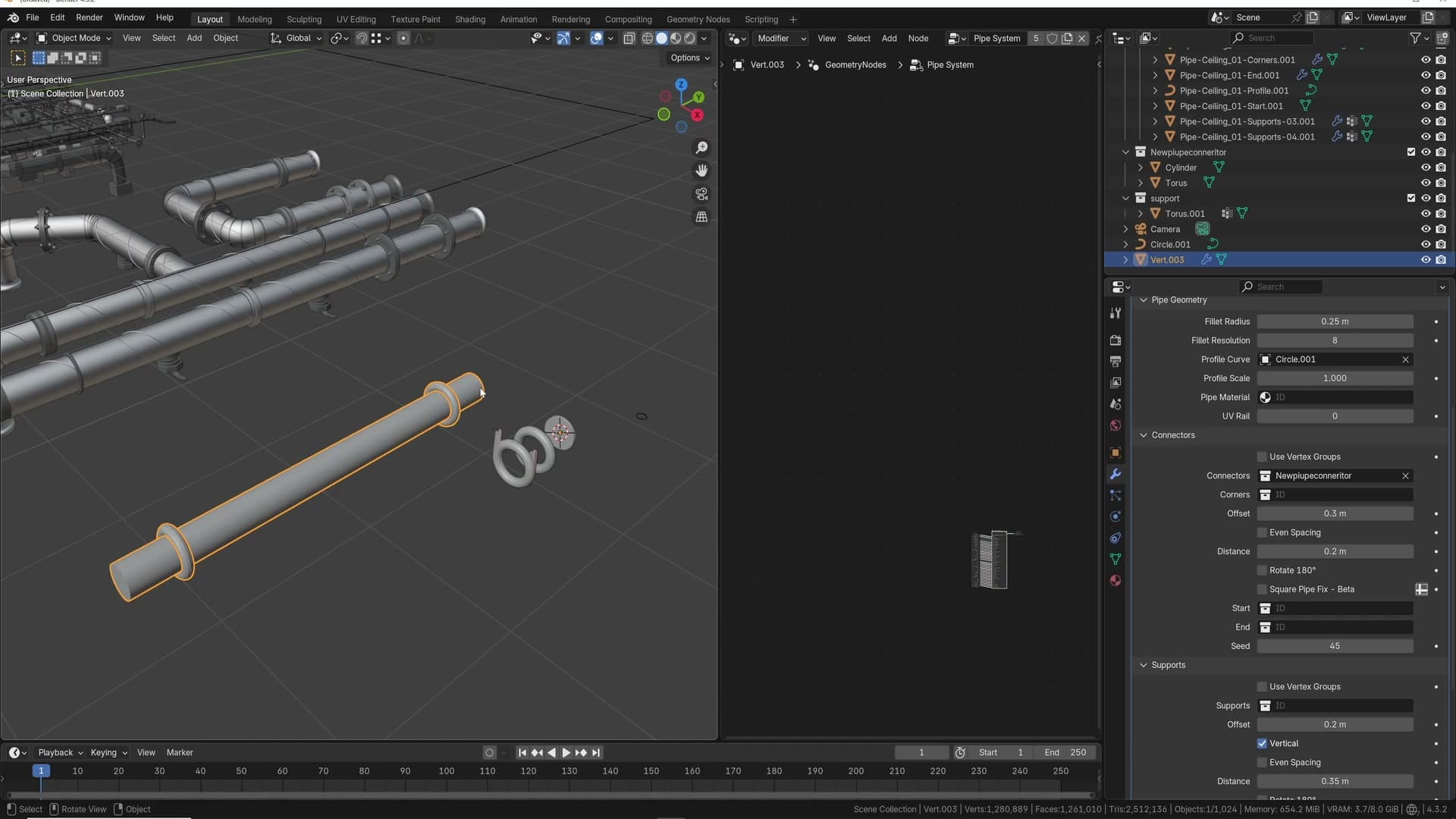The width and height of the screenshot is (1456, 819).
Task: Disable render camera icon for Cylinder
Action: [1441, 168]
